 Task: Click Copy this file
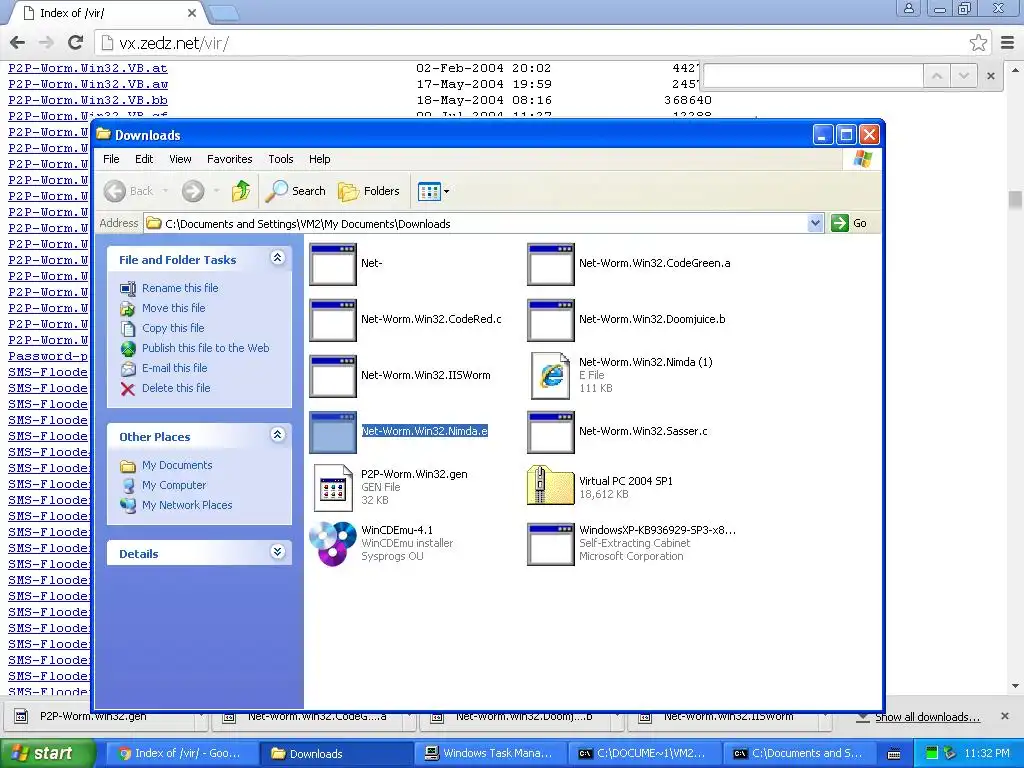click(x=173, y=328)
